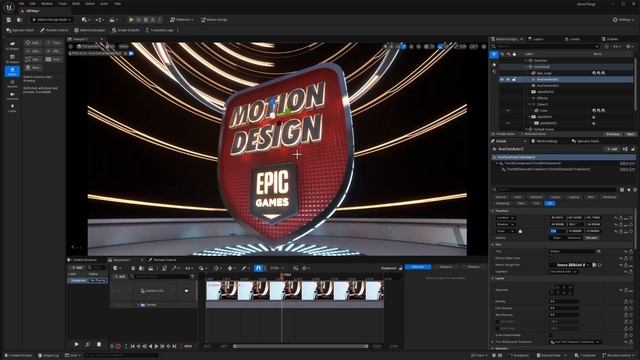
Task: Toggle the Scale lock ratio icon
Action: (x=520, y=231)
